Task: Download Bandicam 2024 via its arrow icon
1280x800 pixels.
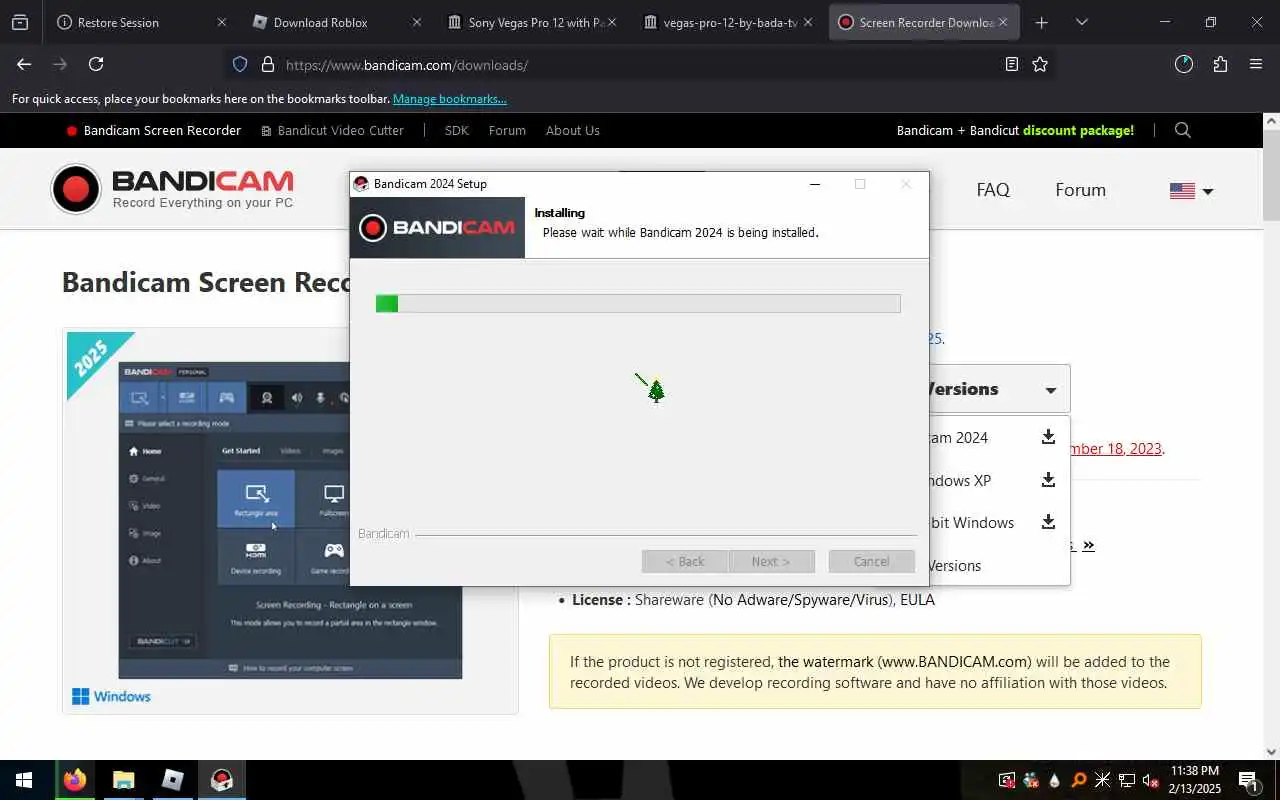Action: point(1048,437)
